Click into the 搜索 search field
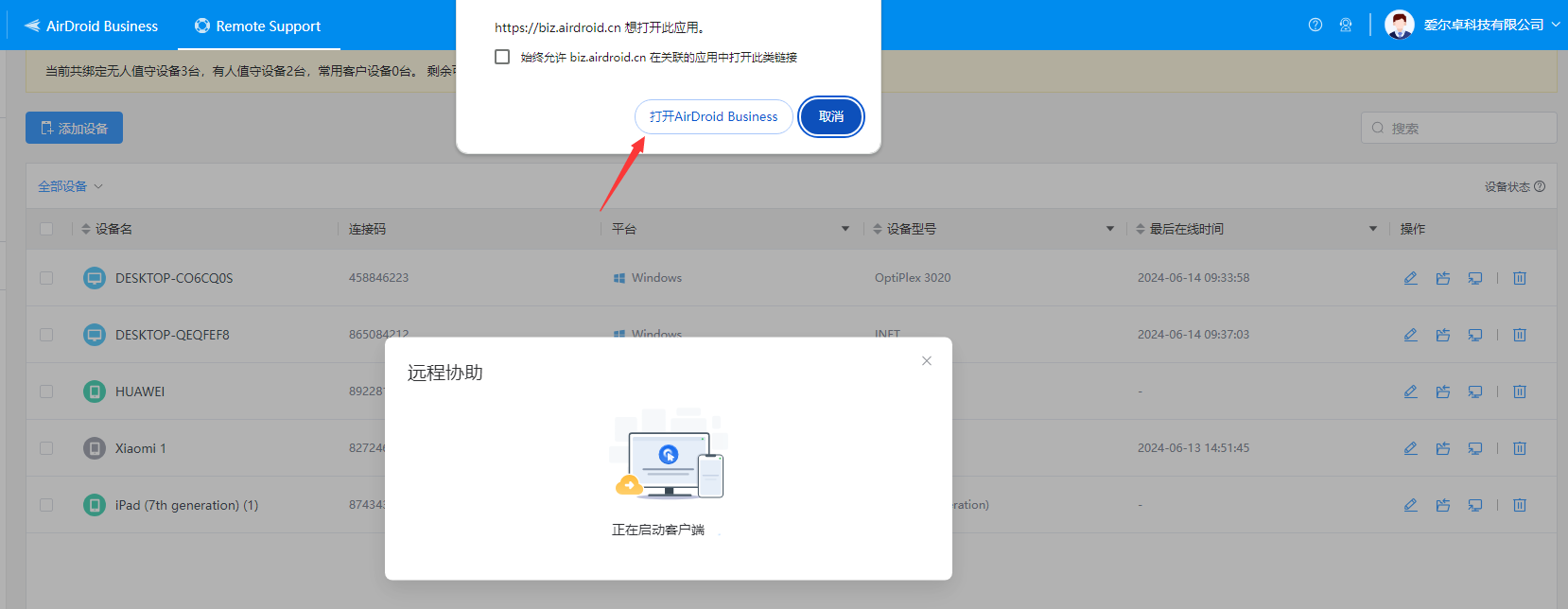 pos(1458,128)
